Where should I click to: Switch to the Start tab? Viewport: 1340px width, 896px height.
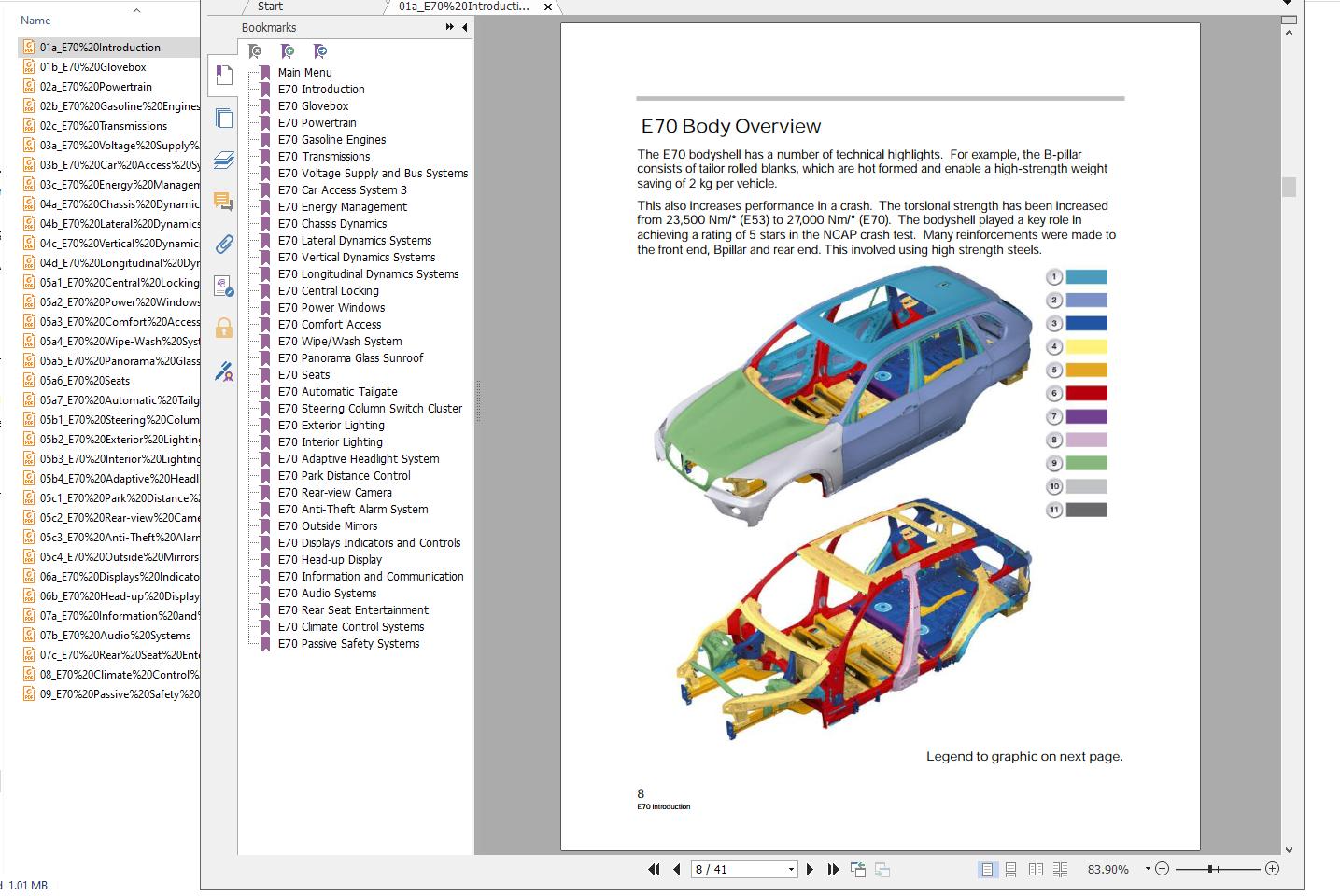270,7
